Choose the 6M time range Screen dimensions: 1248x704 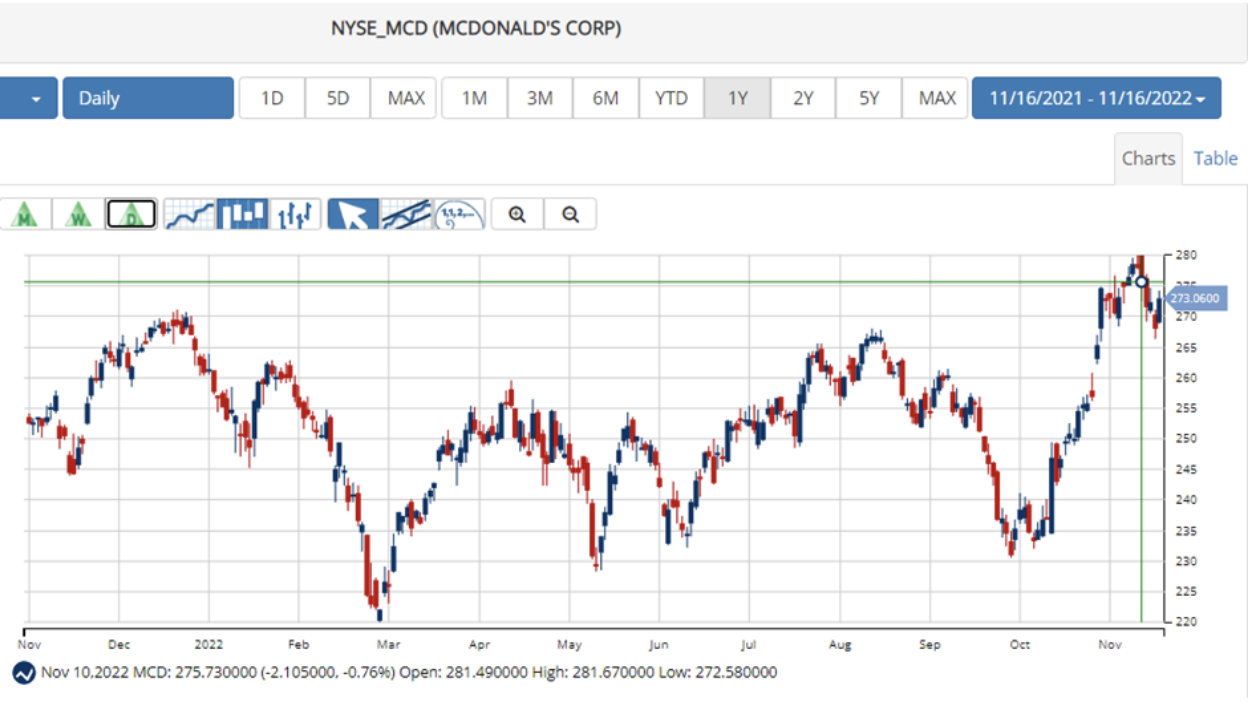point(606,98)
